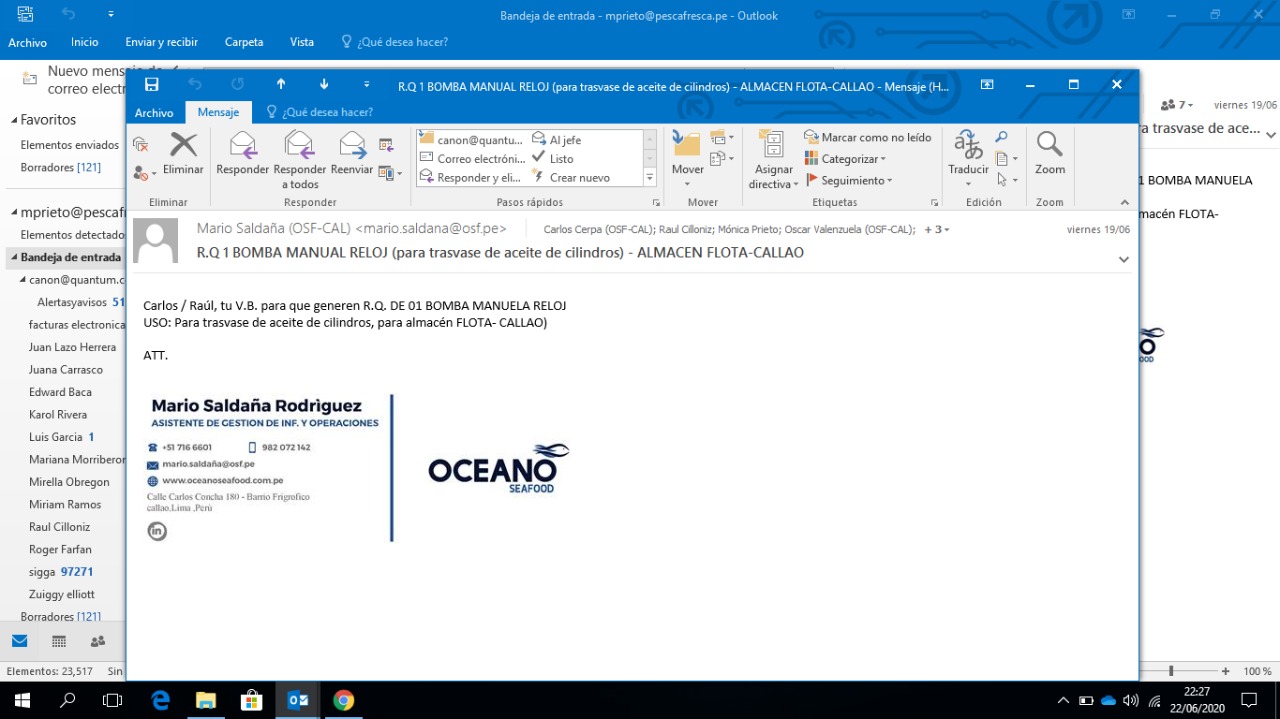The width and height of the screenshot is (1280, 719).
Task: Switch to Calendar view in the navigation bar
Action: pyautogui.click(x=59, y=641)
